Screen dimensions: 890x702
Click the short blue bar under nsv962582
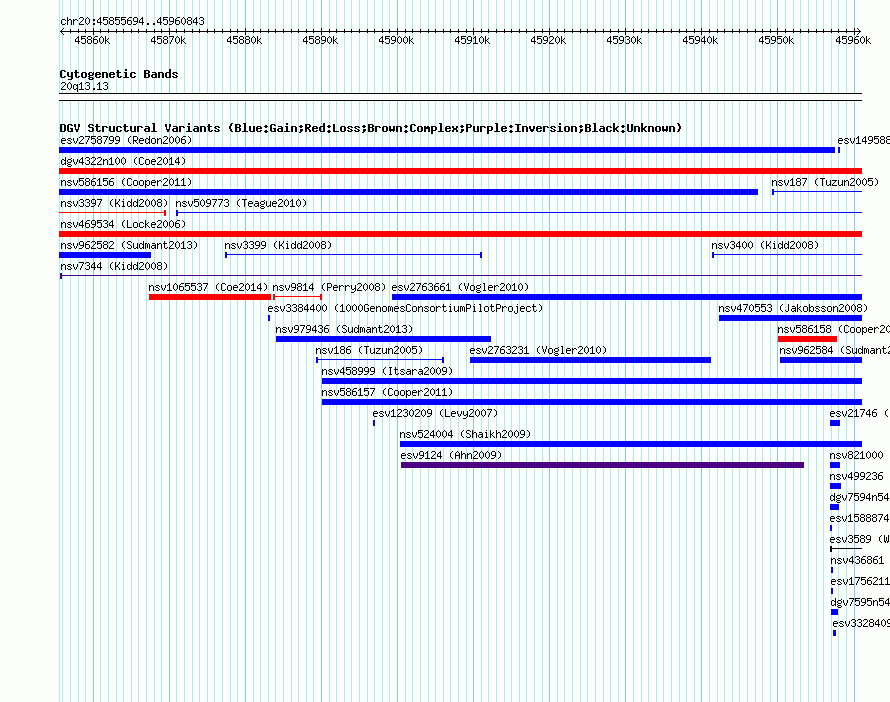[105, 255]
